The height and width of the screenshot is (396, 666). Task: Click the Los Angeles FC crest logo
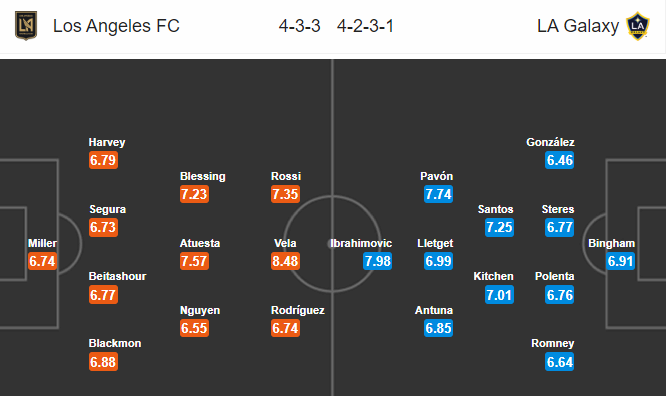click(x=26, y=25)
